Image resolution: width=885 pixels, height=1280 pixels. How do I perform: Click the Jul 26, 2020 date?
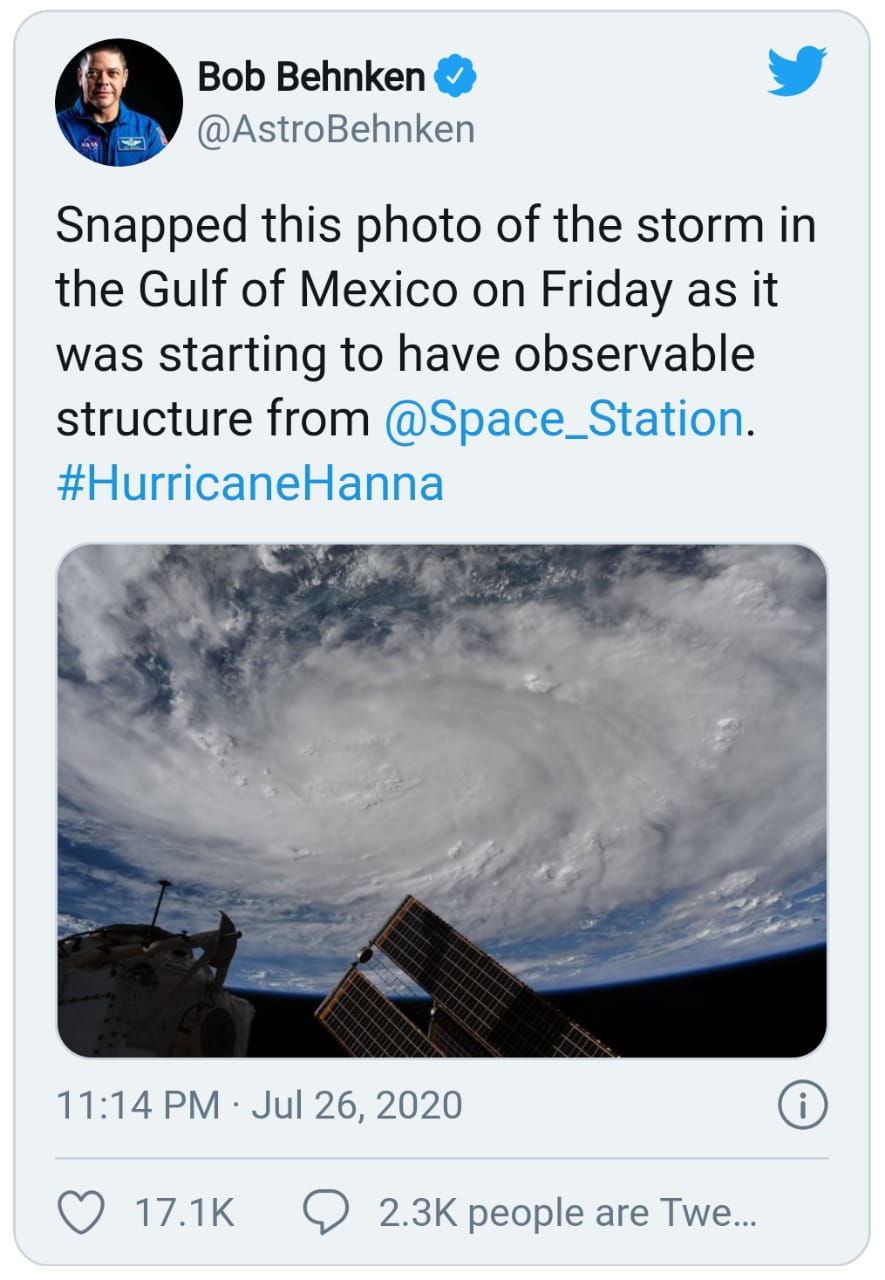pos(357,1105)
